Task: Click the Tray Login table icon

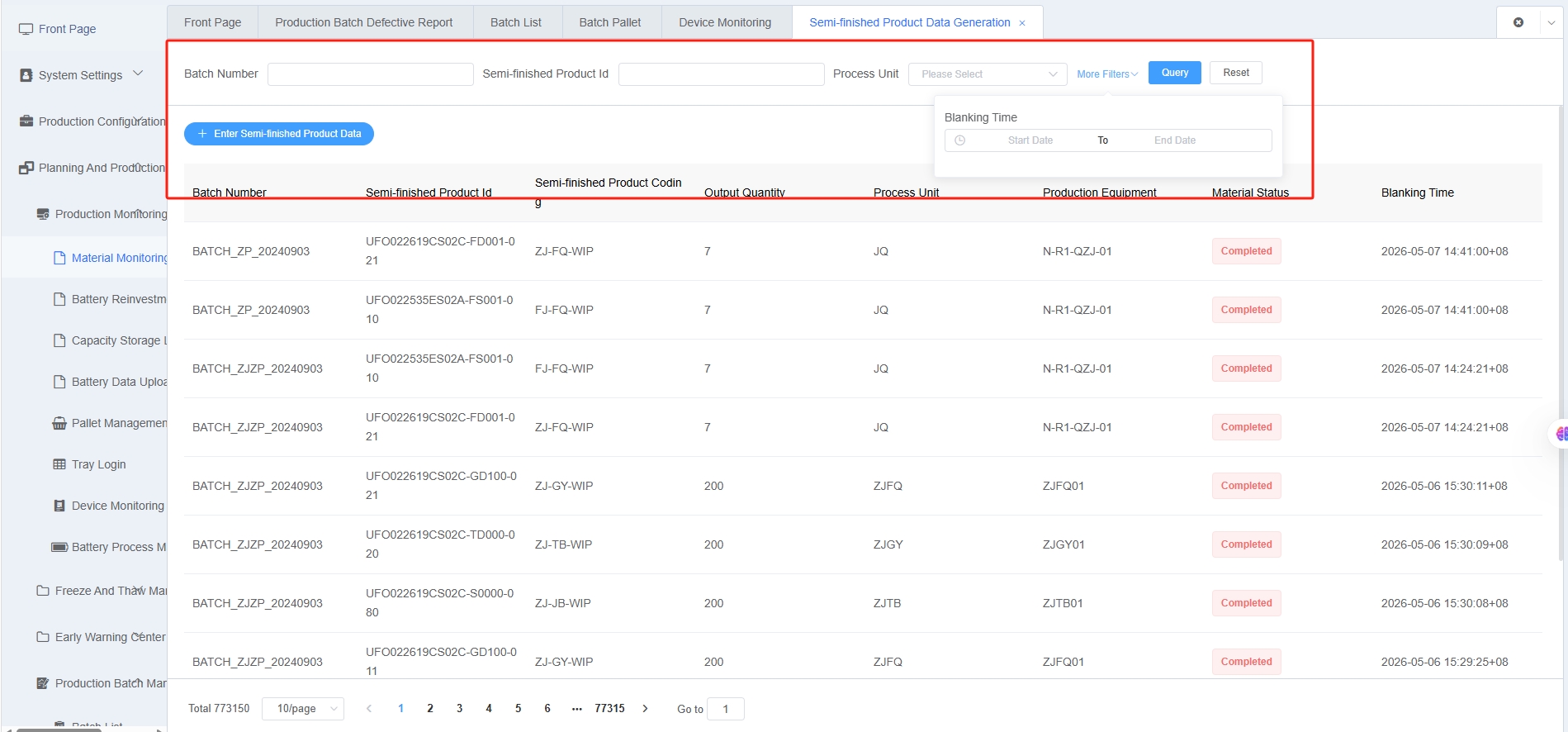Action: click(x=59, y=464)
